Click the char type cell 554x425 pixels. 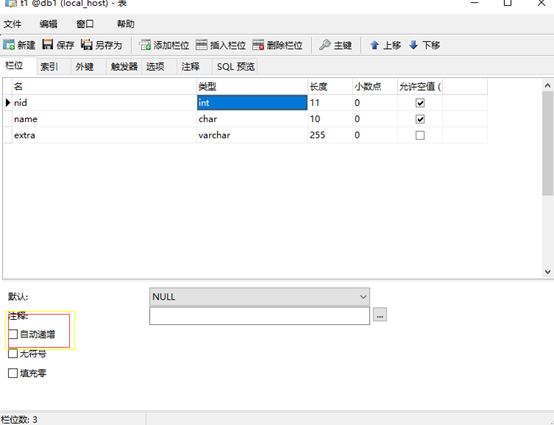252,119
